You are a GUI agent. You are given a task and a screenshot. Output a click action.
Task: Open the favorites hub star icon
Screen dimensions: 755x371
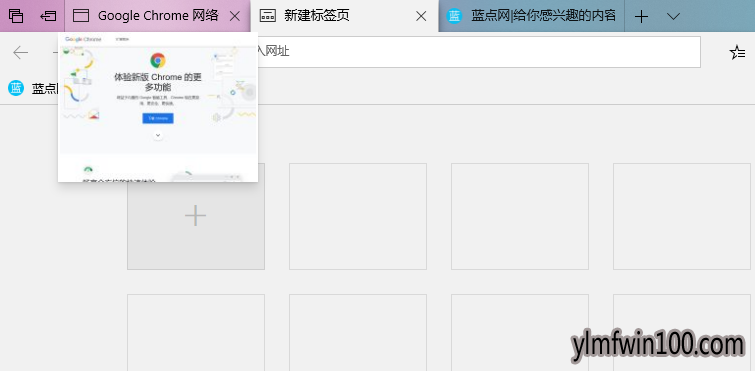coord(737,52)
